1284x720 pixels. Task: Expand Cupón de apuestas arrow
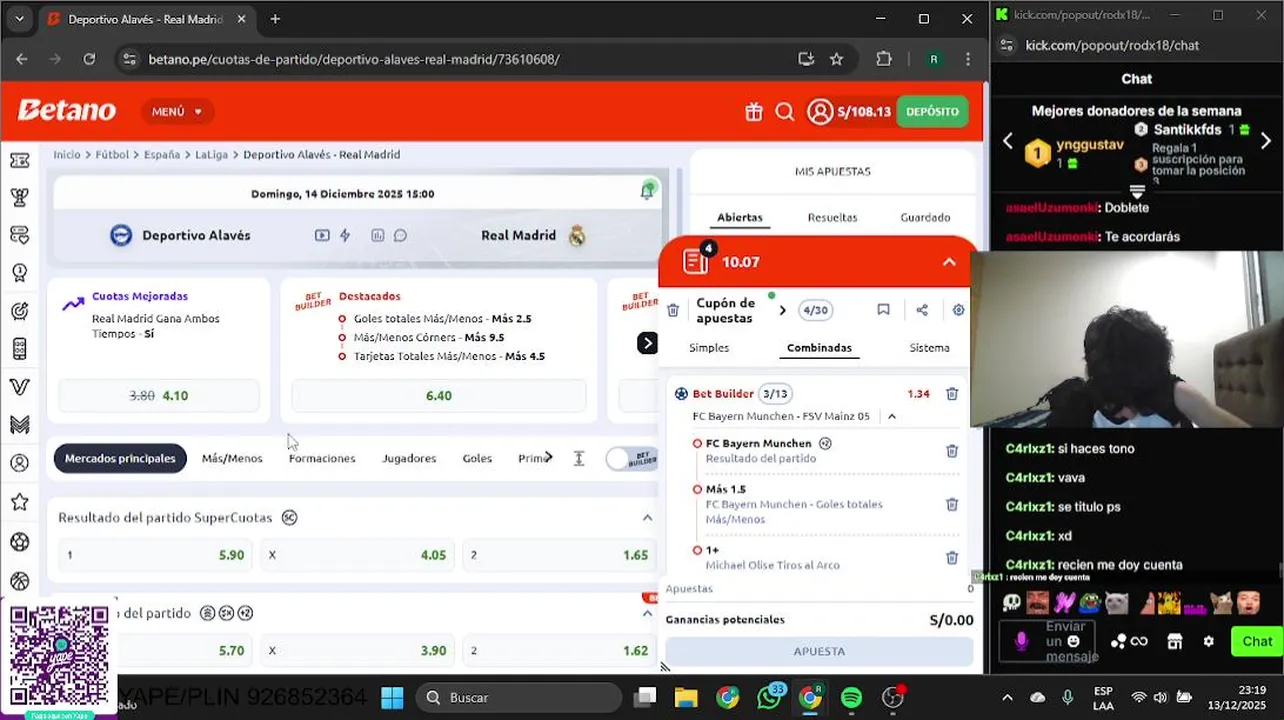(782, 311)
